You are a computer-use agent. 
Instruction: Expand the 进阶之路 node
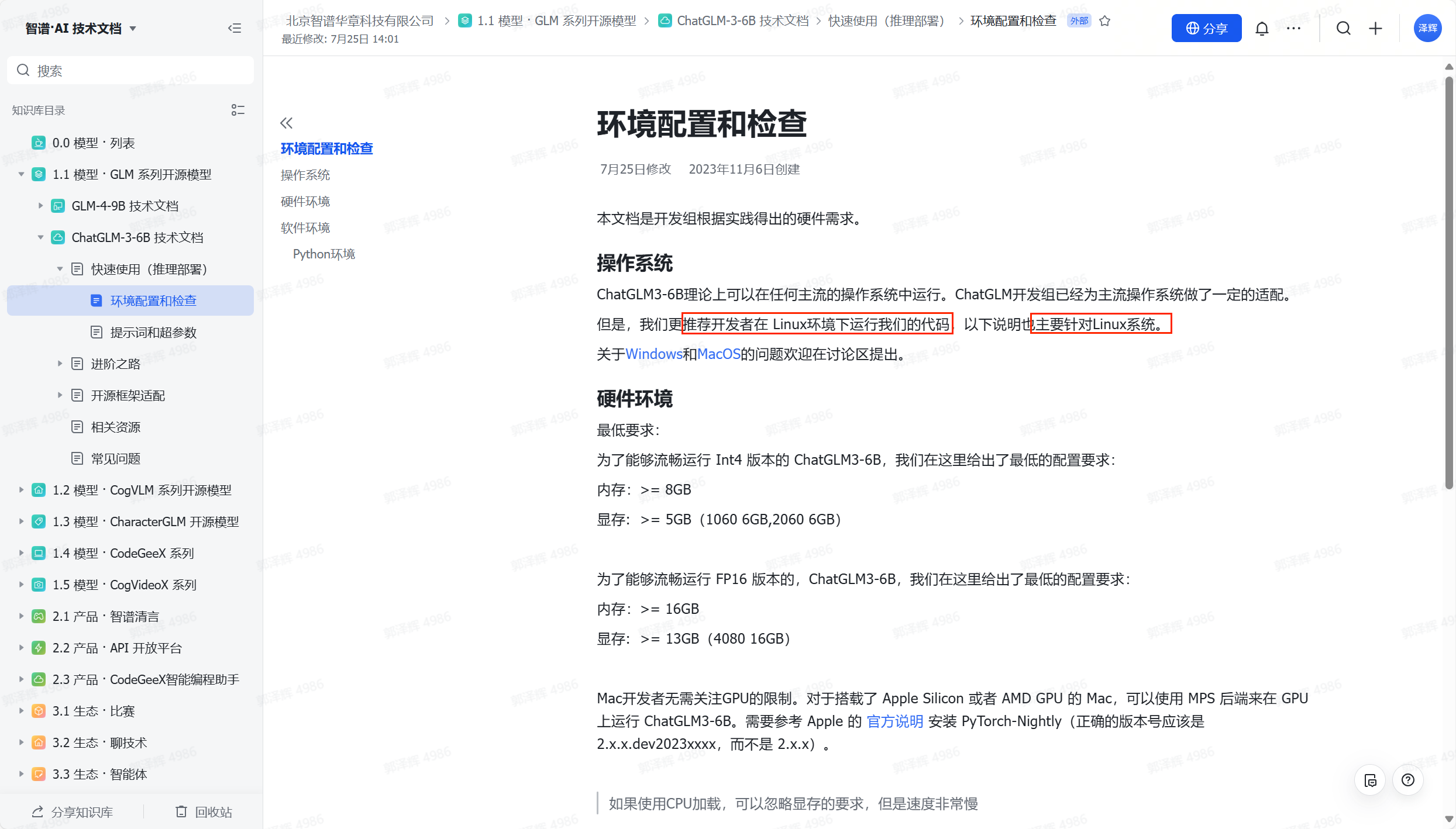point(60,364)
